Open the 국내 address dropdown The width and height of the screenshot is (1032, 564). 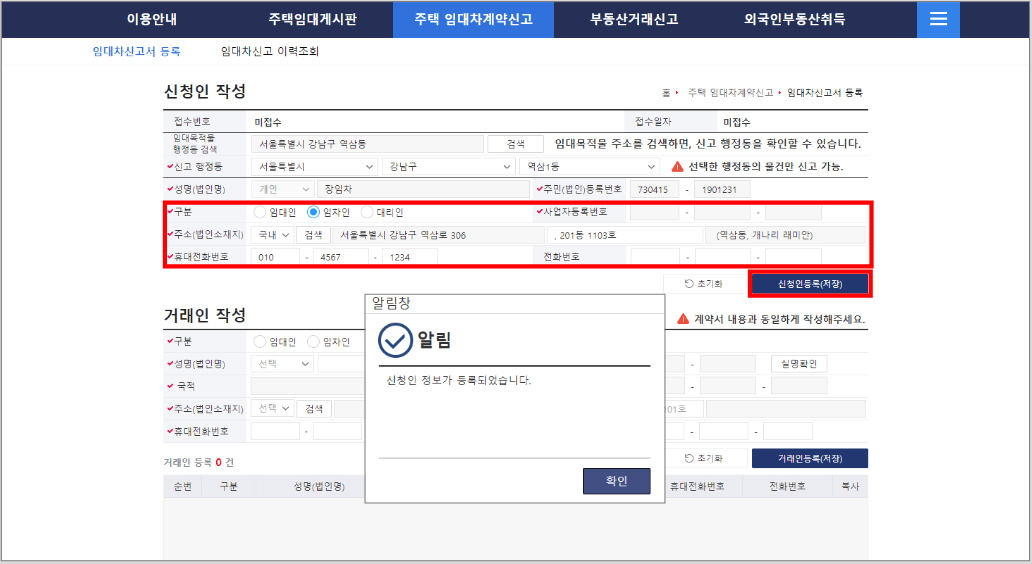[272, 235]
